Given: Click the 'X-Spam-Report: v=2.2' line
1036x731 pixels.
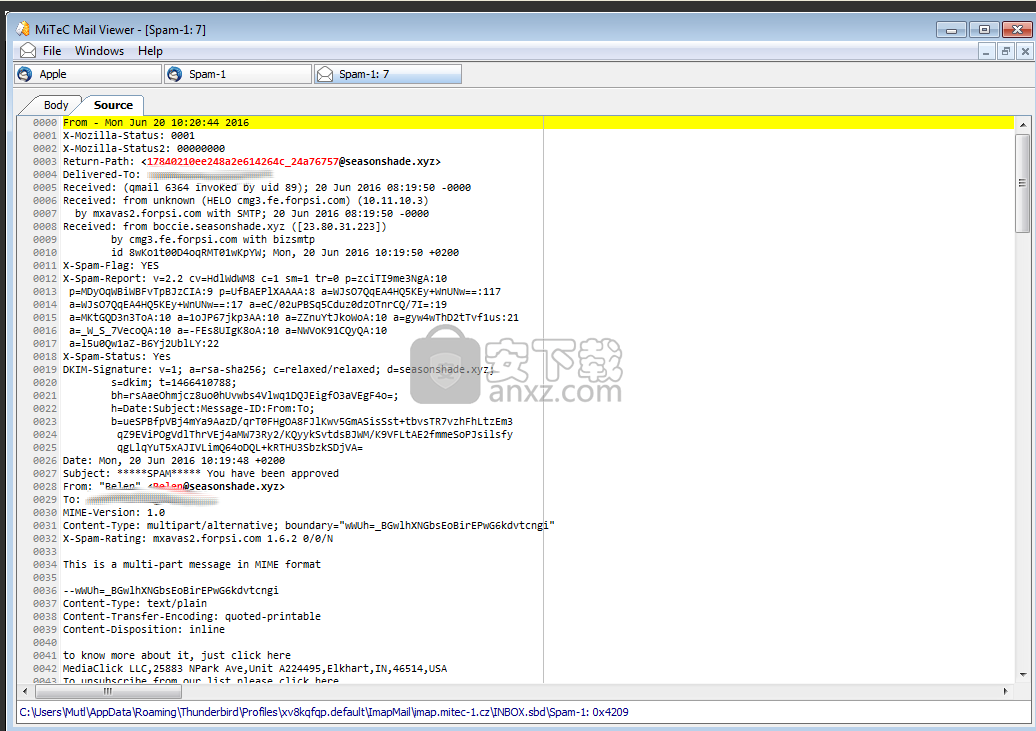Looking at the screenshot, I should tap(255, 278).
